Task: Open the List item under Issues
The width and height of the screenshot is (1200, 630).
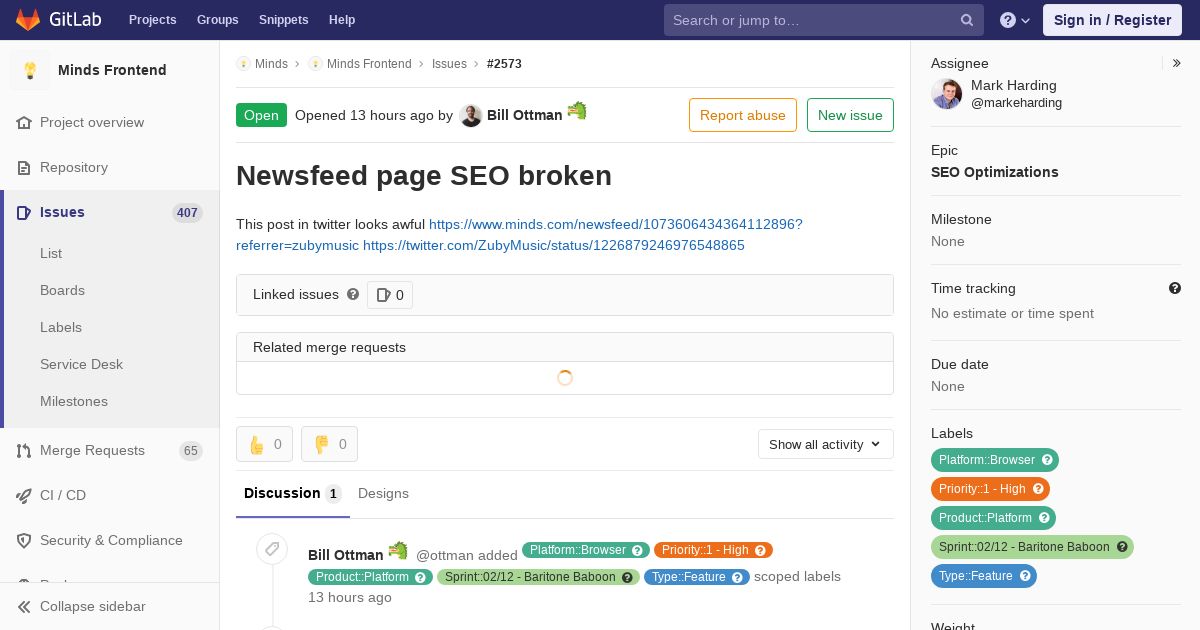Action: tap(51, 253)
